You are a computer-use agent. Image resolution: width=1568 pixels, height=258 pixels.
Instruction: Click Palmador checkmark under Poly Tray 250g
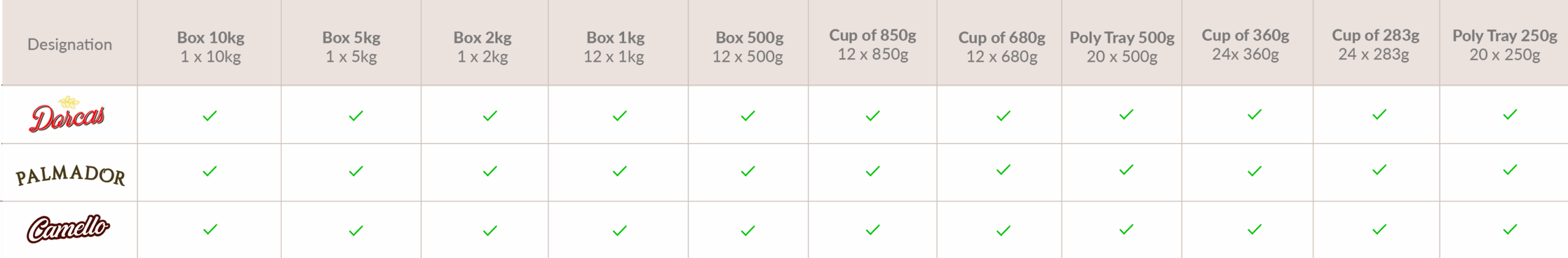1510,169
